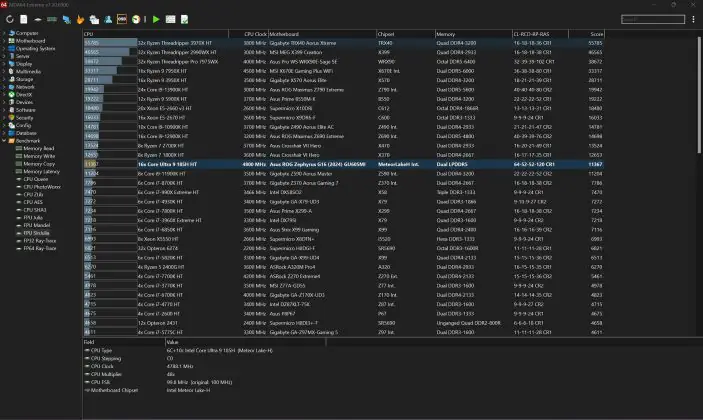Screen dimensions: 703x420
Task: Open the FPU Julia benchmark
Action: pyautogui.click(x=33, y=217)
